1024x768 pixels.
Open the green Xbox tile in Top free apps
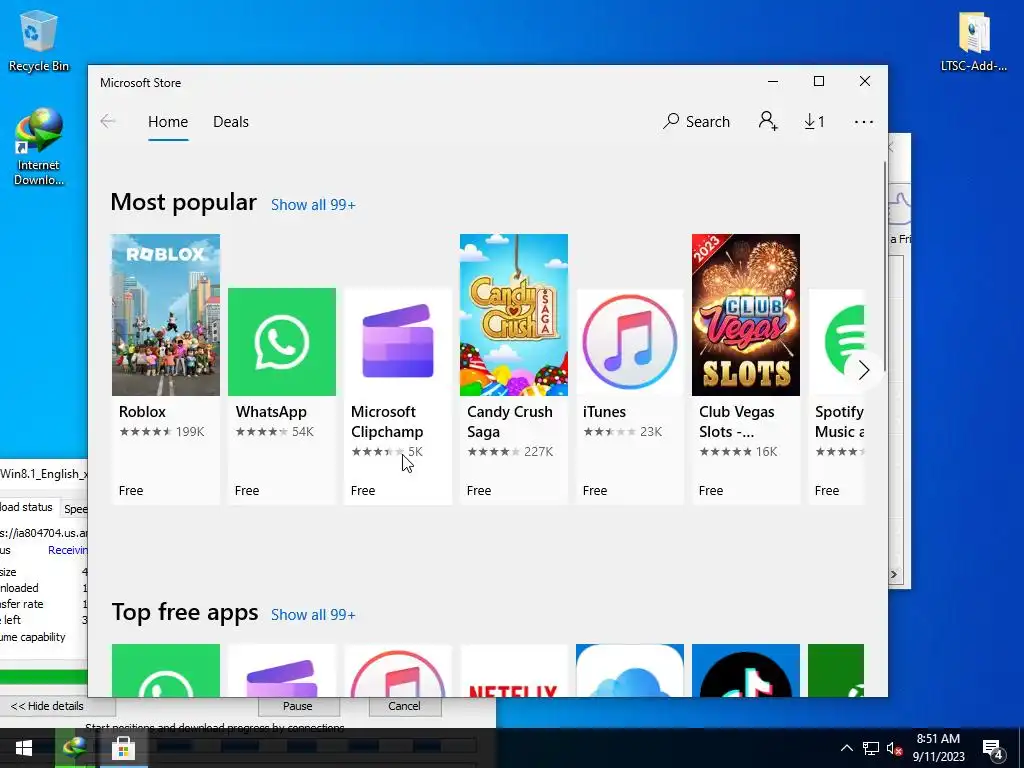click(x=836, y=671)
